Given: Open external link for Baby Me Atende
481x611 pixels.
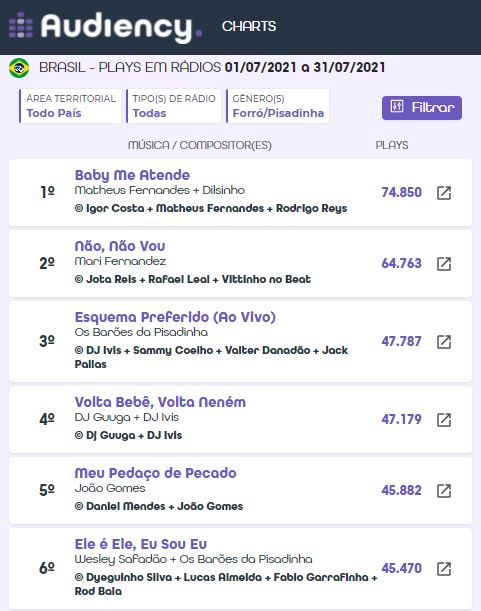Looking at the screenshot, I should coord(444,192).
